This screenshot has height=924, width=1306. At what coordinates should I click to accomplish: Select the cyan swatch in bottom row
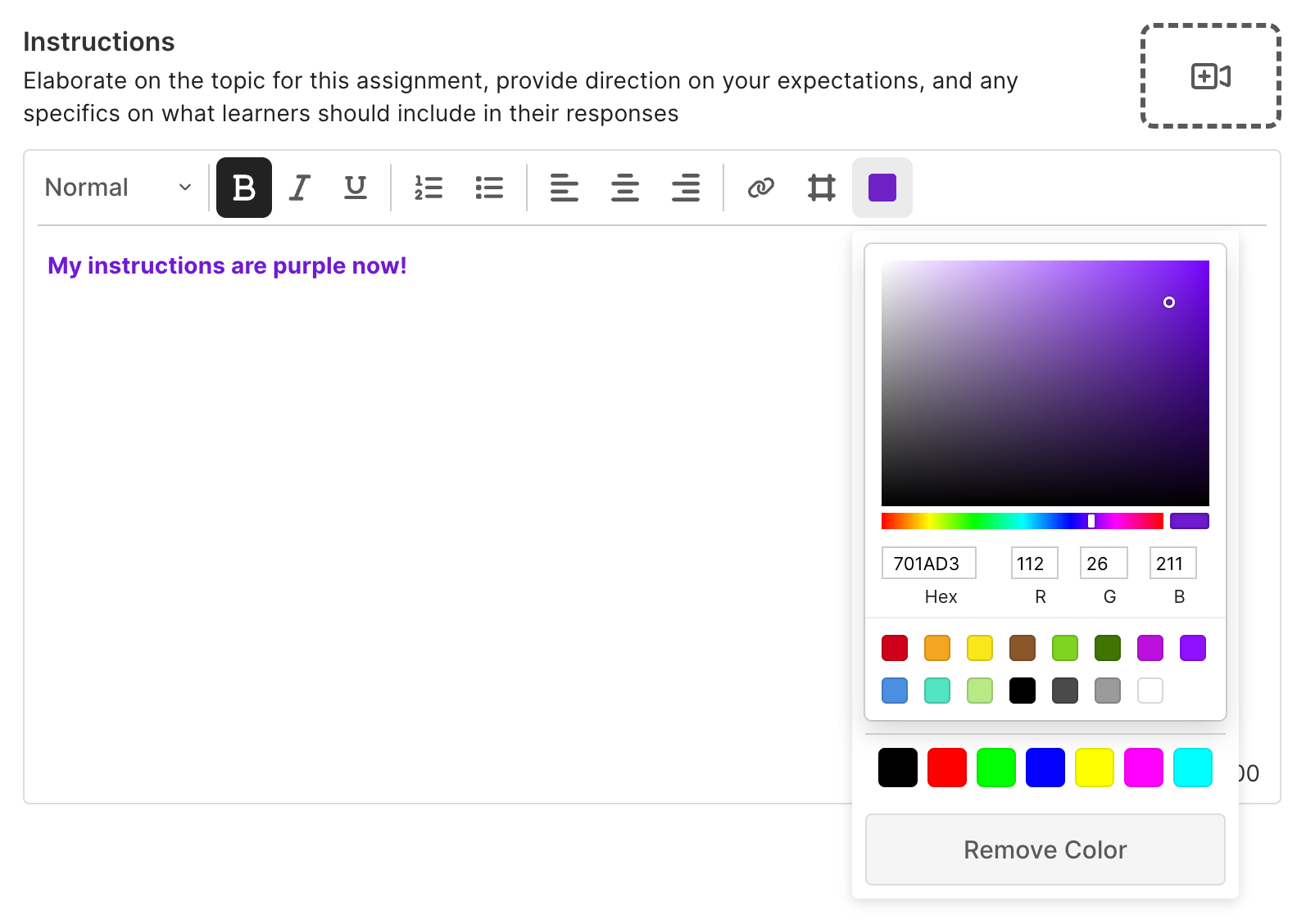coord(1193,768)
